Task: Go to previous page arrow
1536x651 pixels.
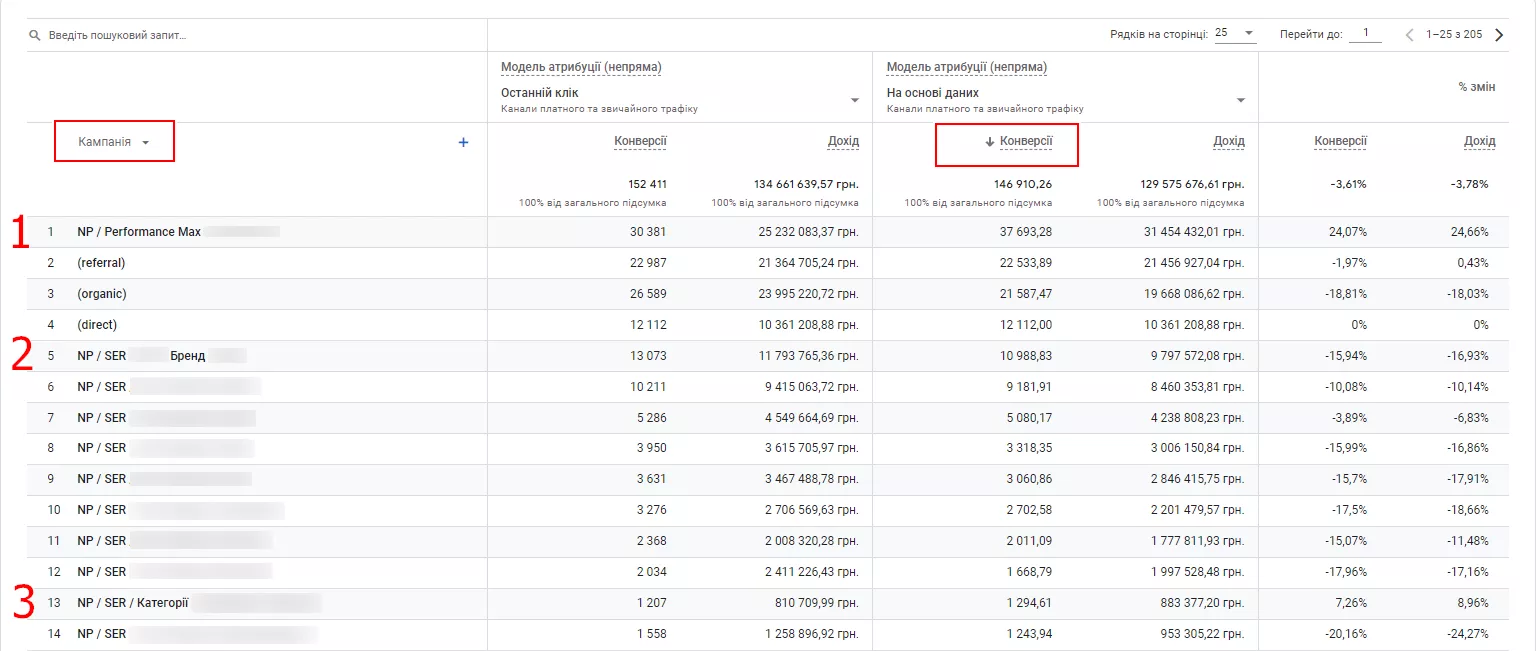Action: [1410, 35]
